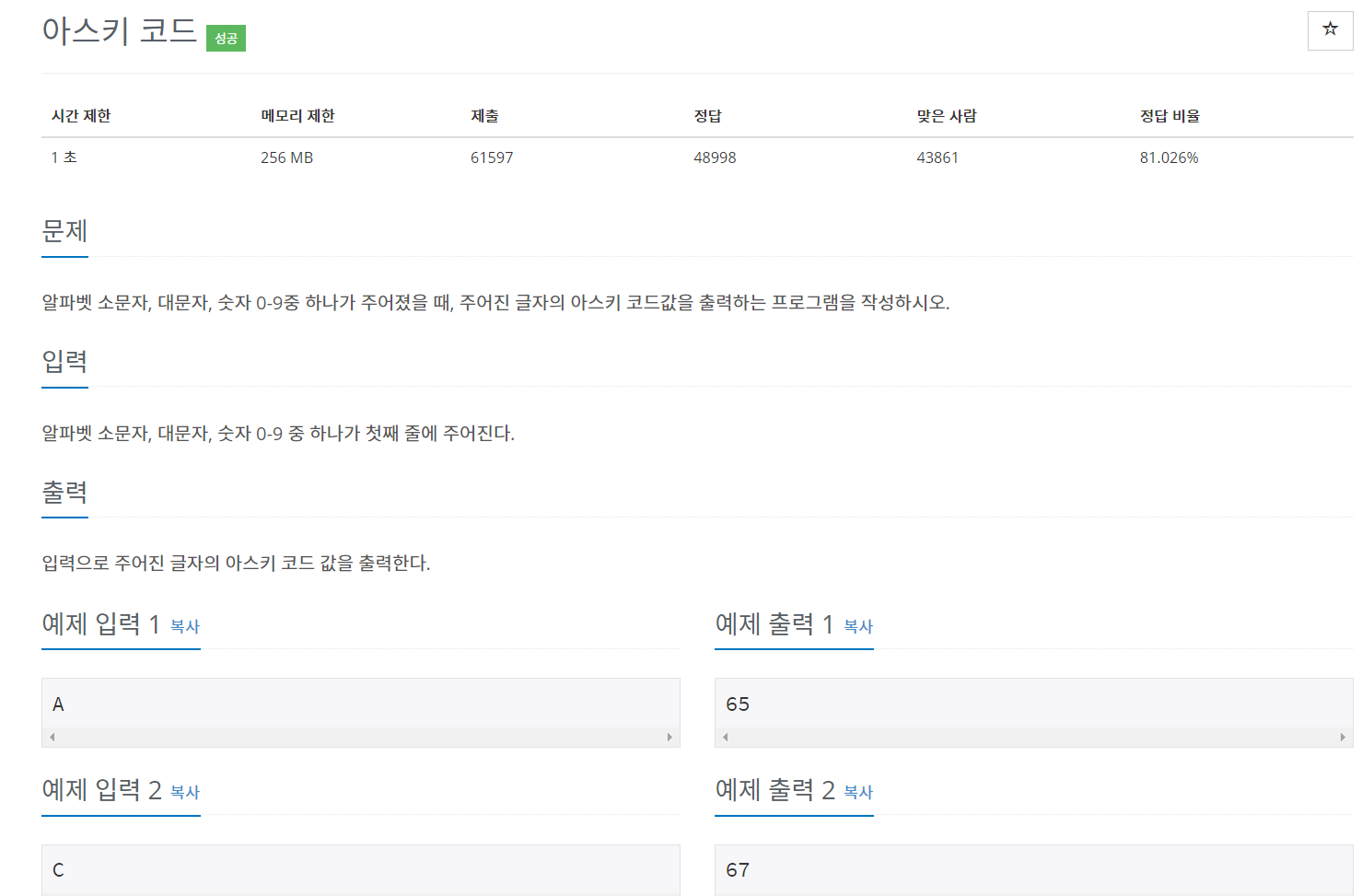
Task: Click the '시간 제한' column header
Action: pos(81,116)
